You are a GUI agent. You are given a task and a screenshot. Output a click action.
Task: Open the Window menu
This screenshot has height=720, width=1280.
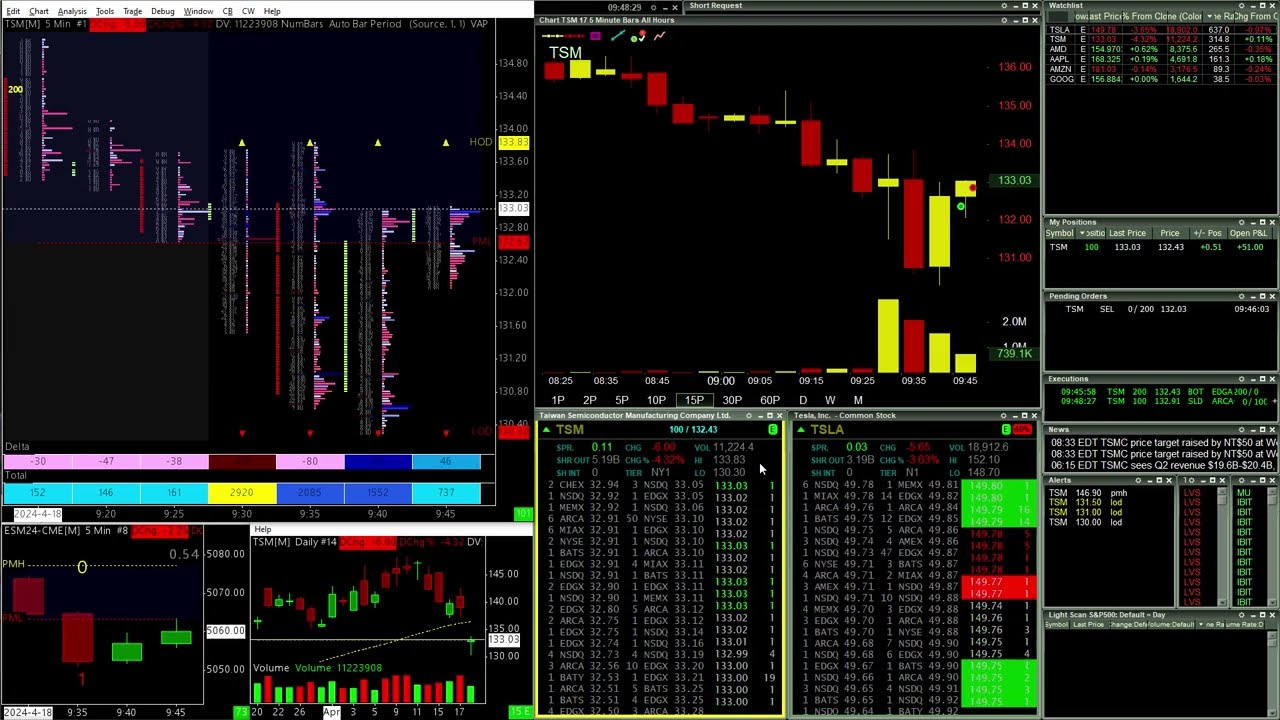click(198, 11)
